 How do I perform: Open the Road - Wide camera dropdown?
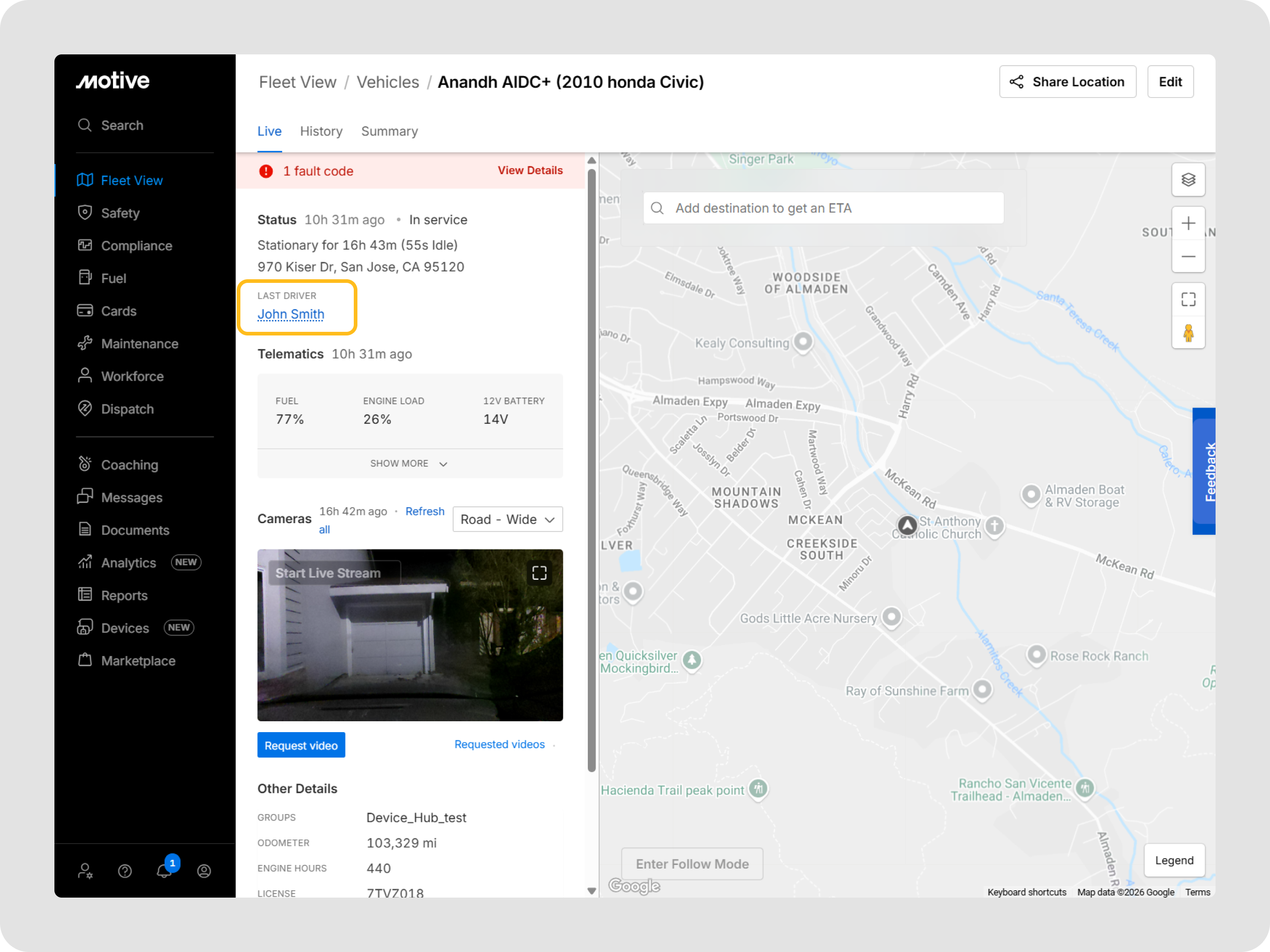tap(508, 520)
